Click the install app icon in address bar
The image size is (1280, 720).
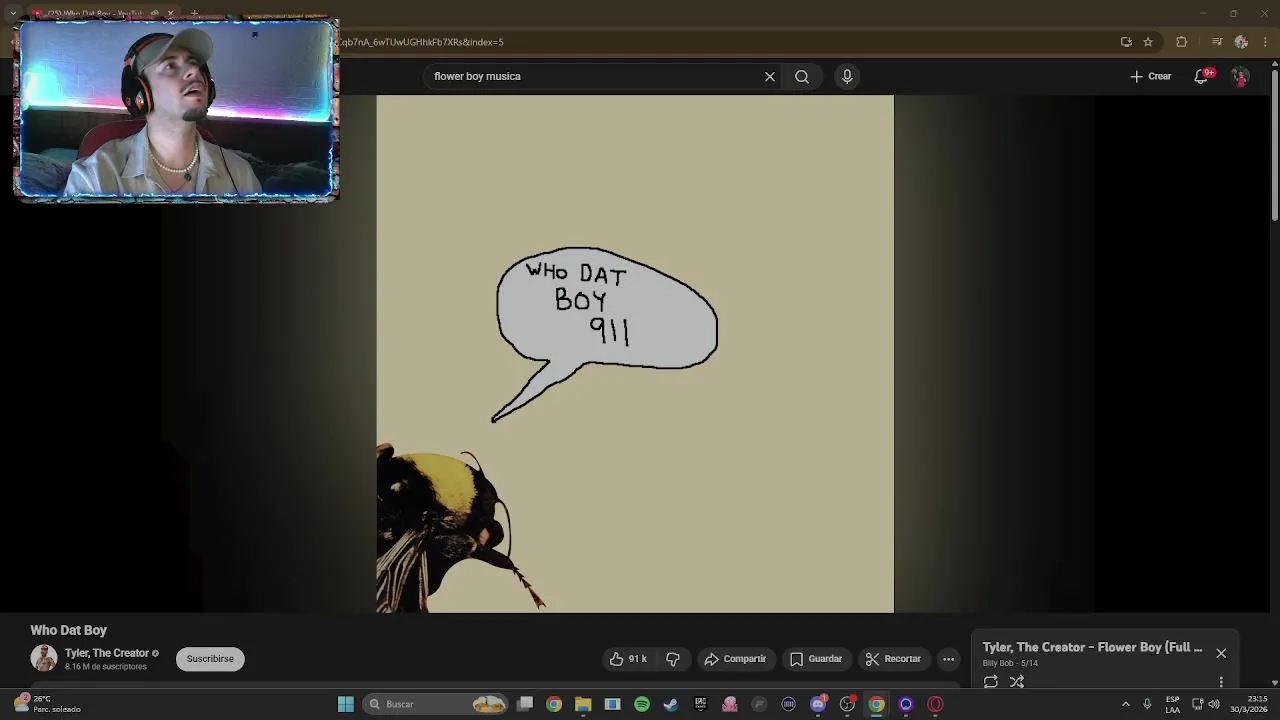point(1126,42)
